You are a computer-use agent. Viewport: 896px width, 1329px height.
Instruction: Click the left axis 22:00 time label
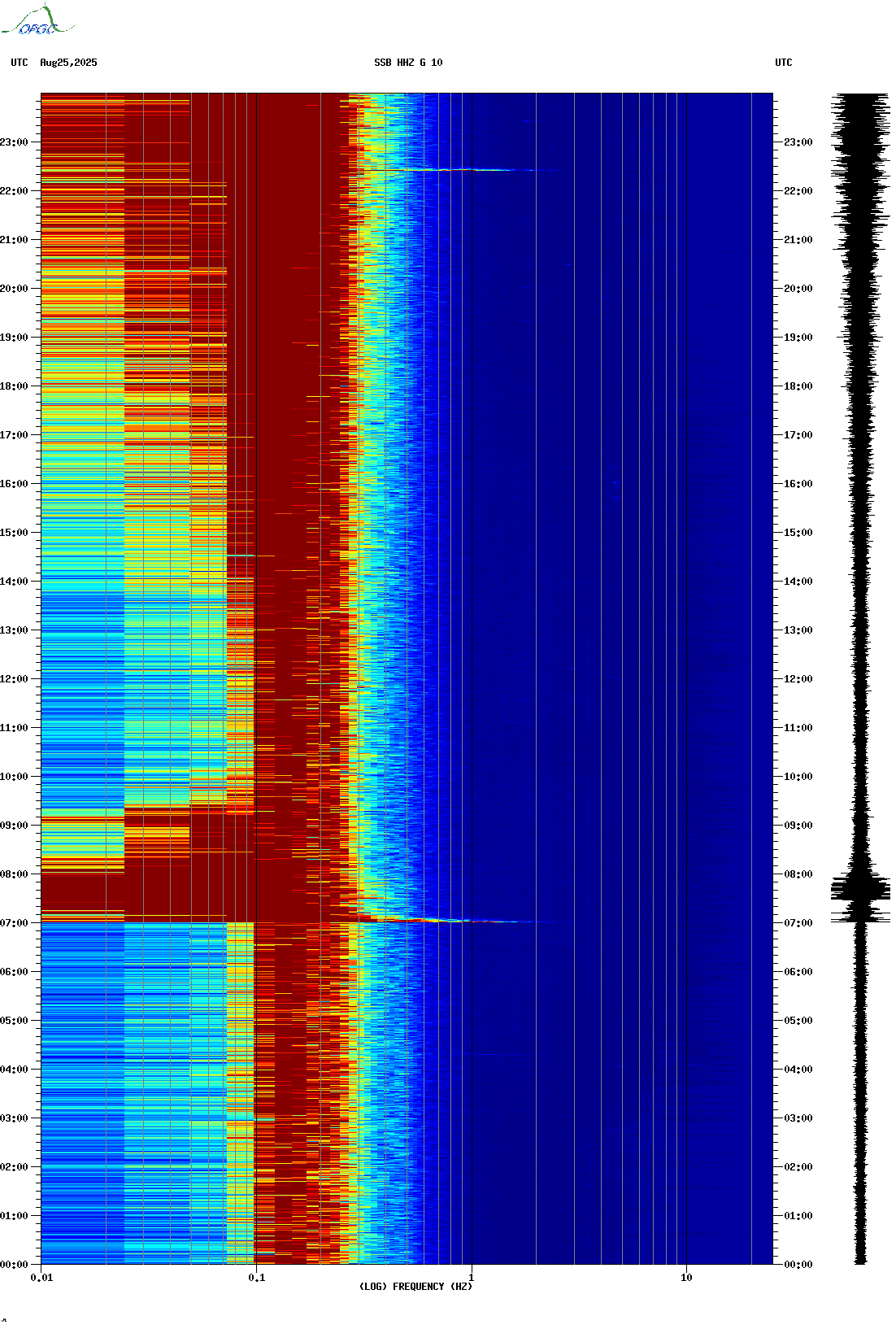tap(14, 191)
